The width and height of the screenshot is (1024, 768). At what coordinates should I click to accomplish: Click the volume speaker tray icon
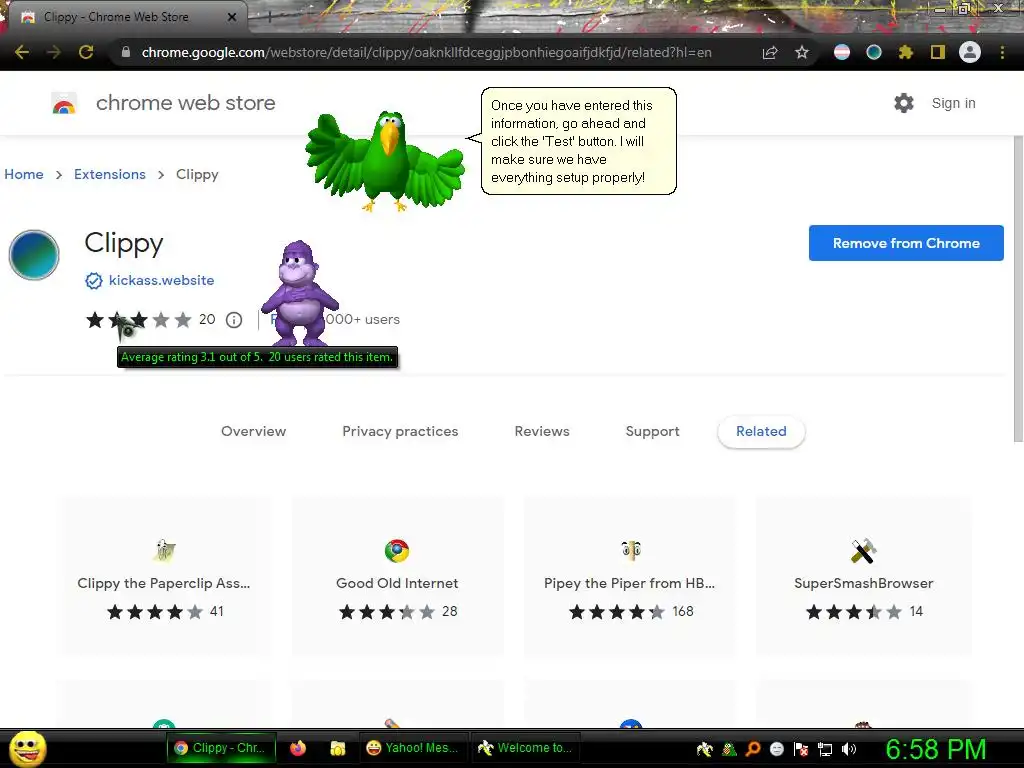(849, 749)
